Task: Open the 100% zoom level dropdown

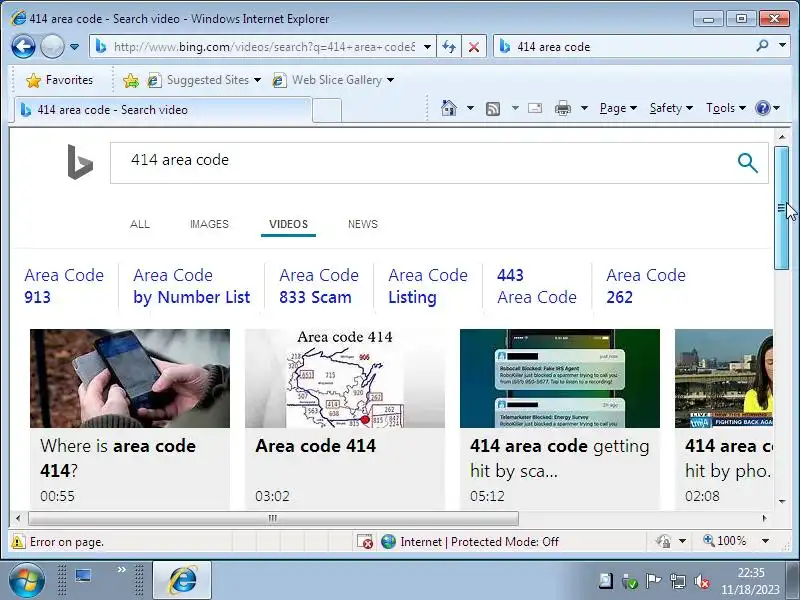Action: (765, 541)
